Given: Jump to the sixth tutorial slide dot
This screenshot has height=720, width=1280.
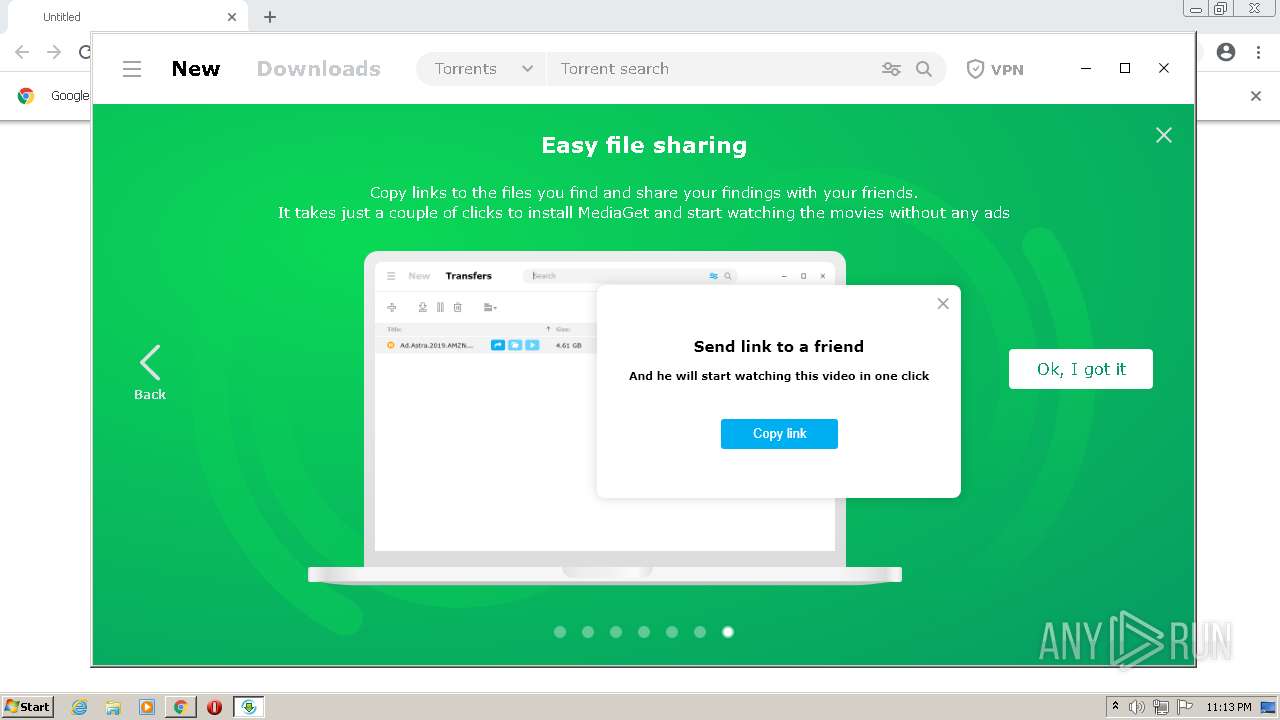Looking at the screenshot, I should (x=700, y=632).
